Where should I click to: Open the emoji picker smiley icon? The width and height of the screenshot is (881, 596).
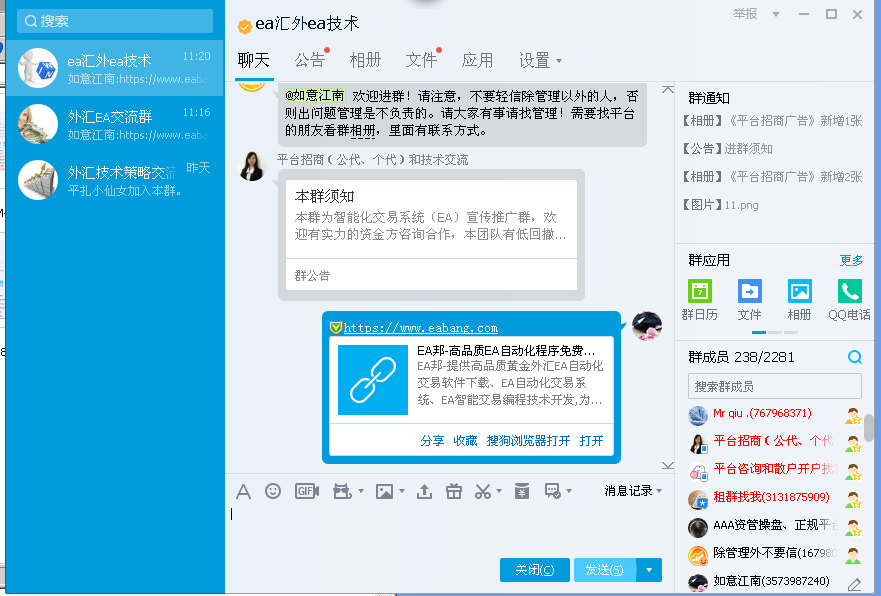coord(273,492)
